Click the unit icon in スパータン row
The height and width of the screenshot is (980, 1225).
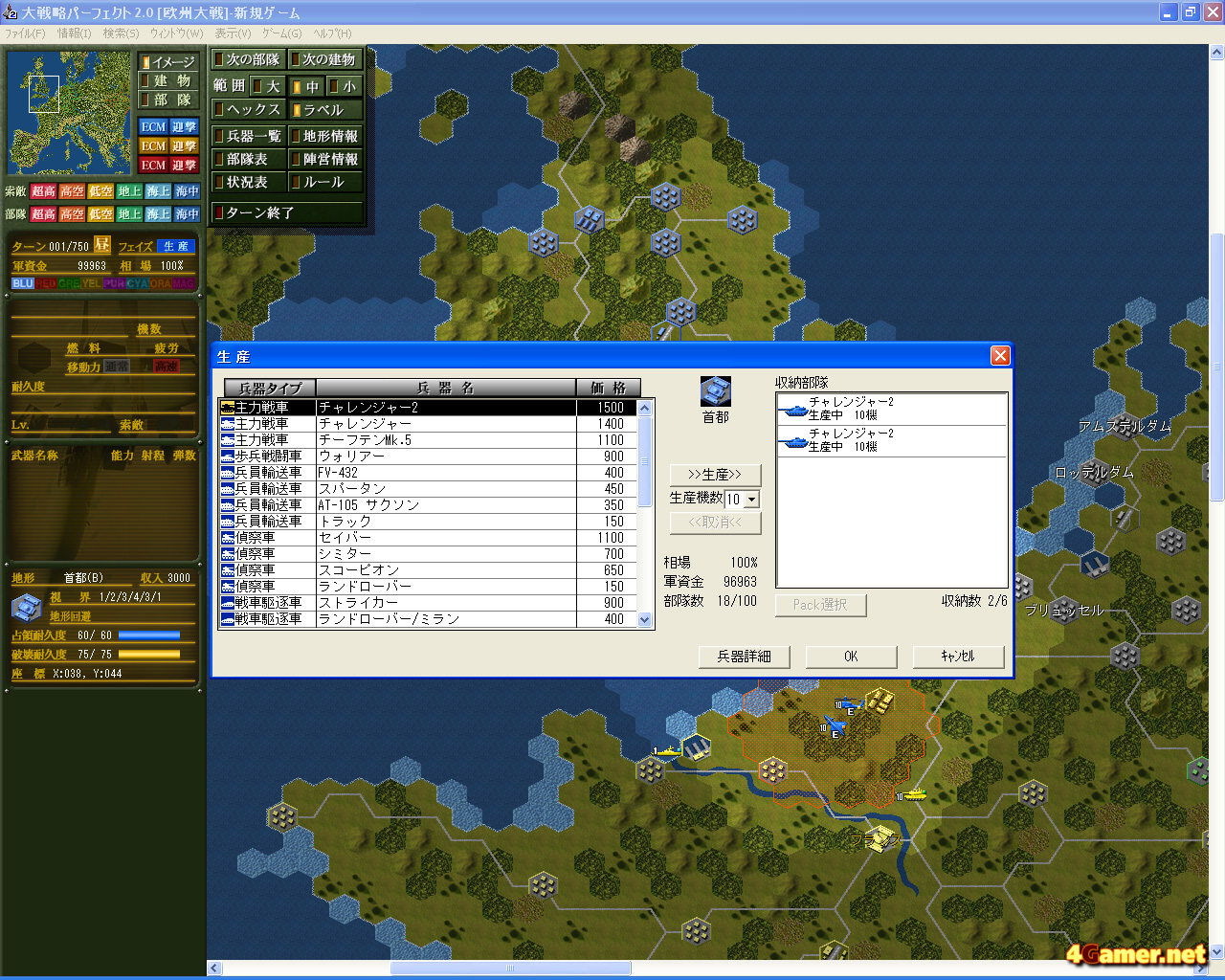(228, 489)
